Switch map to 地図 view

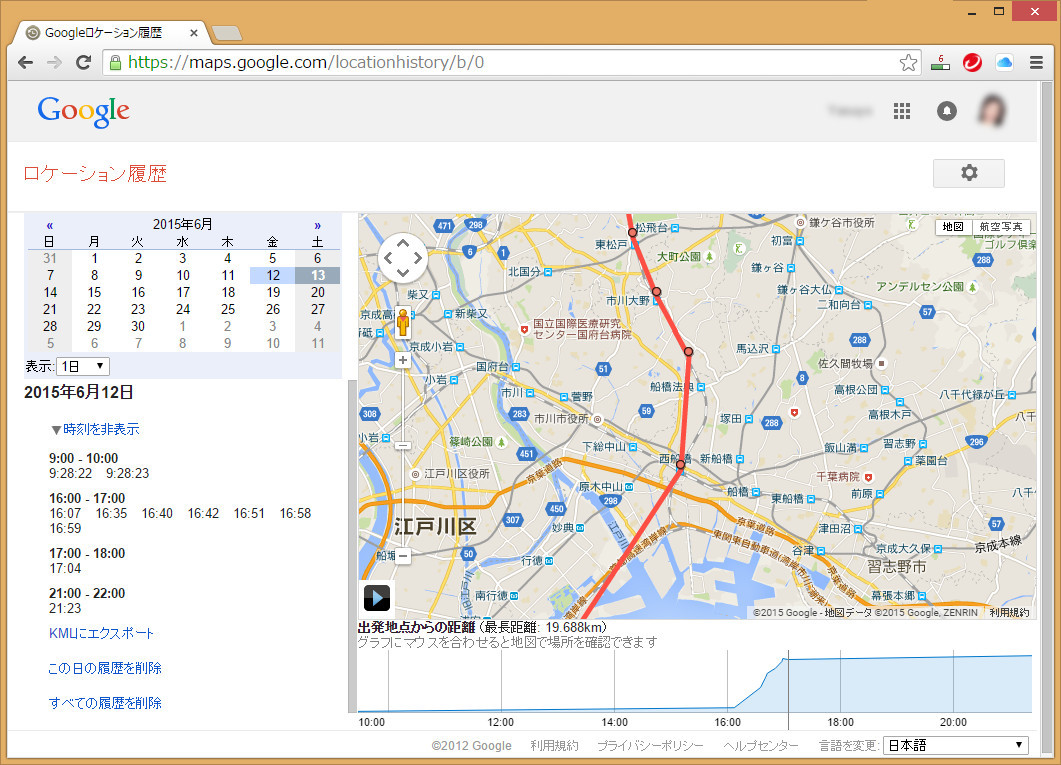953,227
